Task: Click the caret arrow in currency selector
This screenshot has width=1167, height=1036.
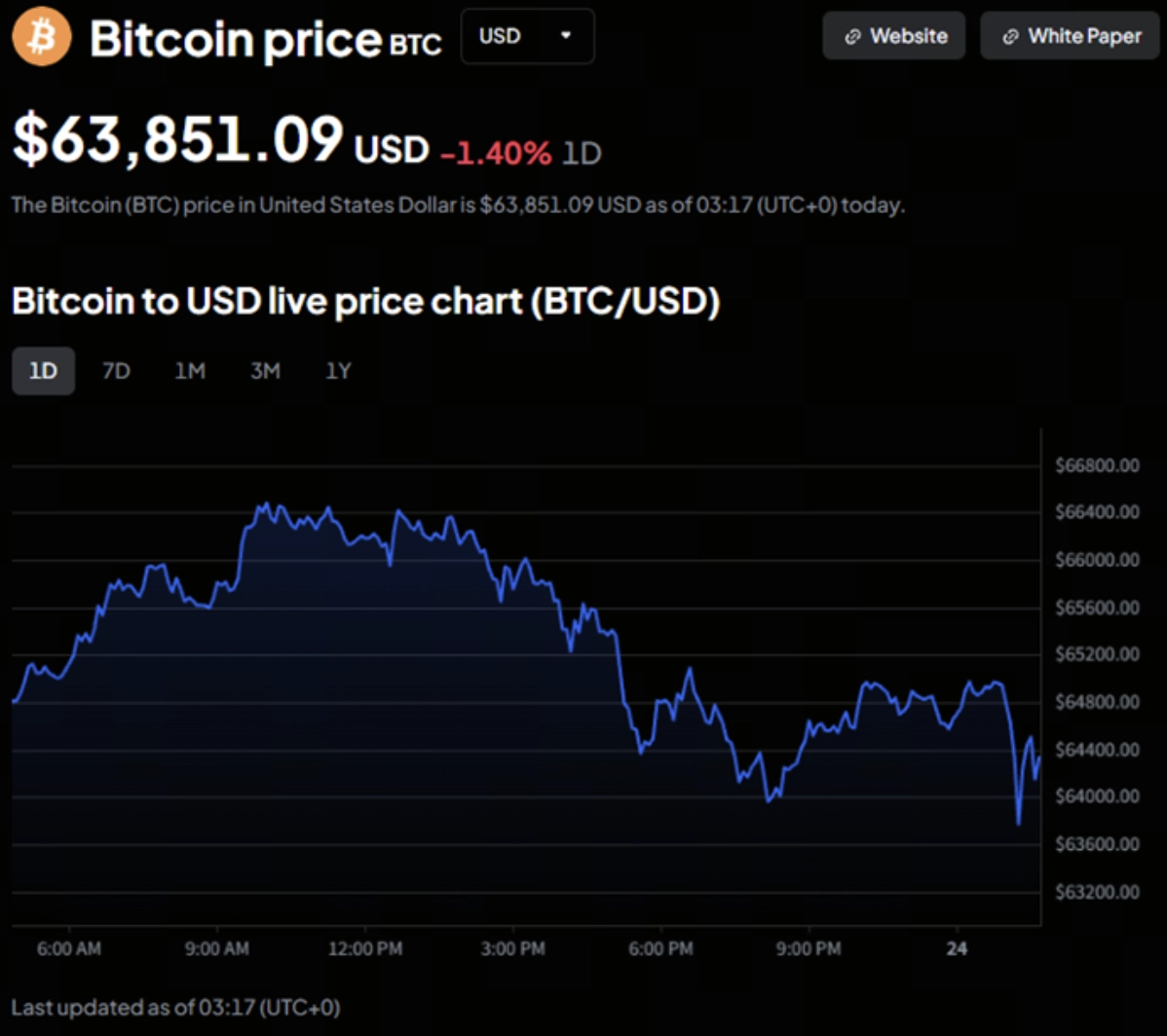Action: 566,36
